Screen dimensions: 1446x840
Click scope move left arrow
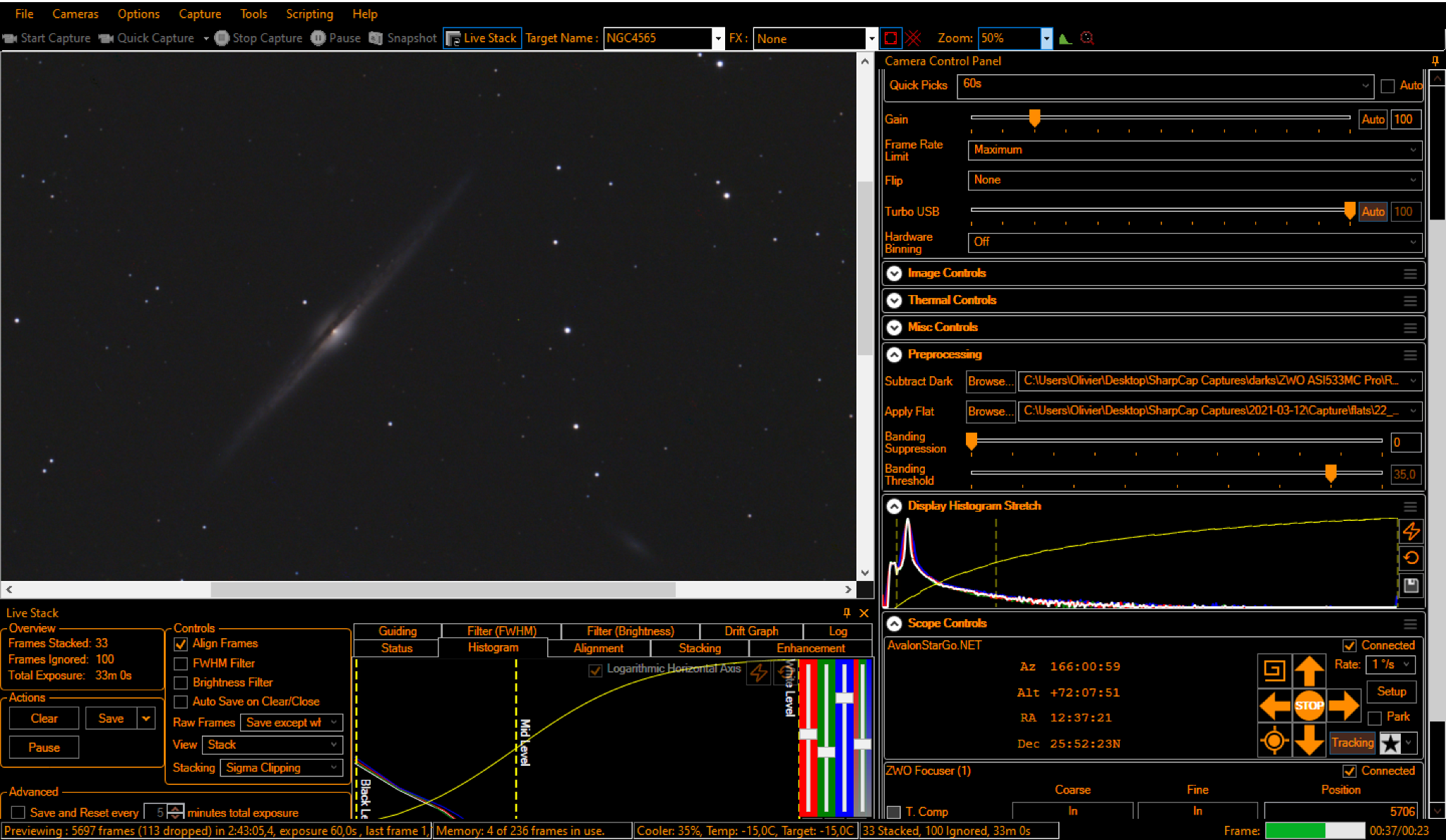click(1274, 705)
